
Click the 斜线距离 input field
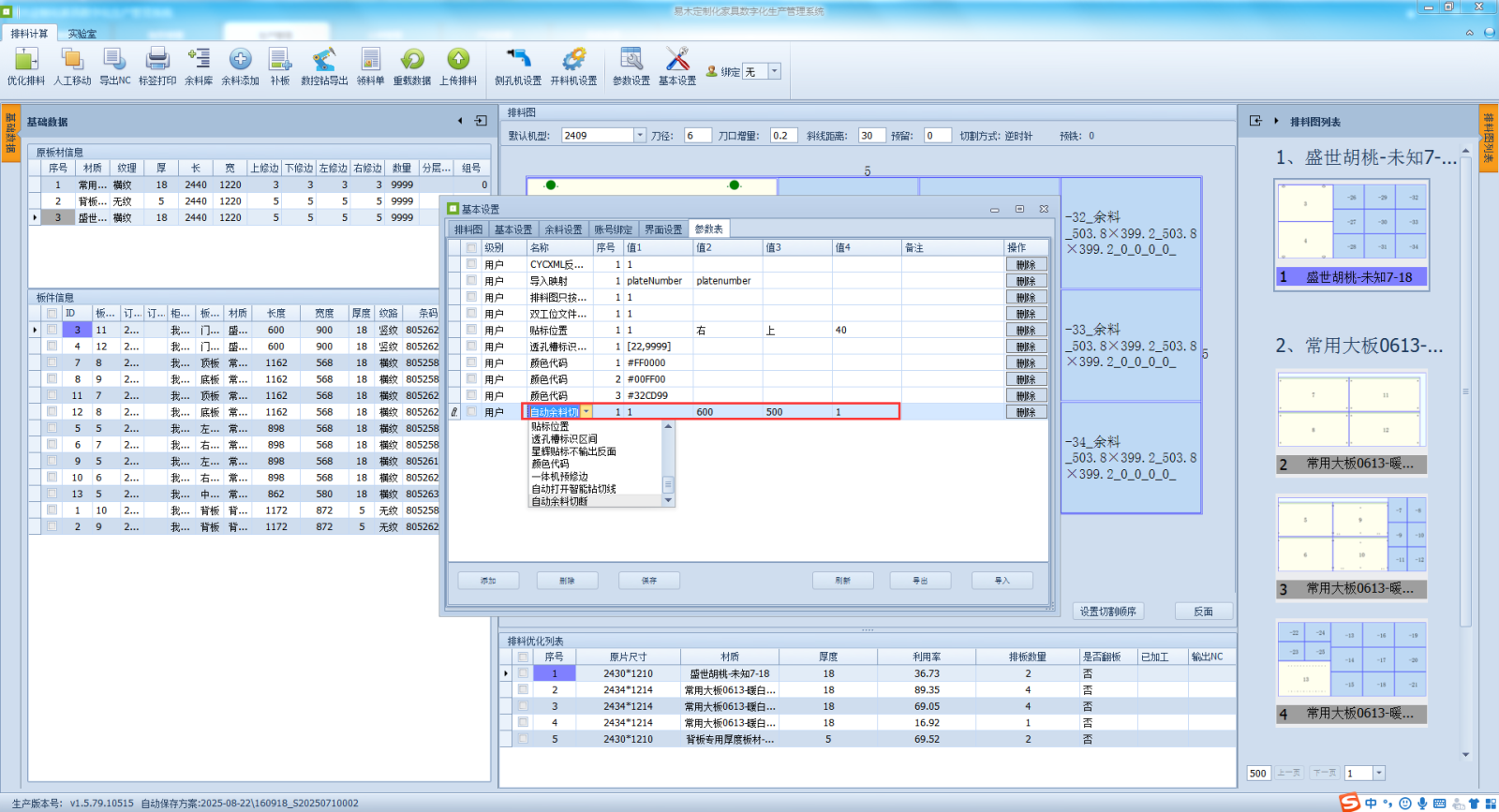click(872, 135)
